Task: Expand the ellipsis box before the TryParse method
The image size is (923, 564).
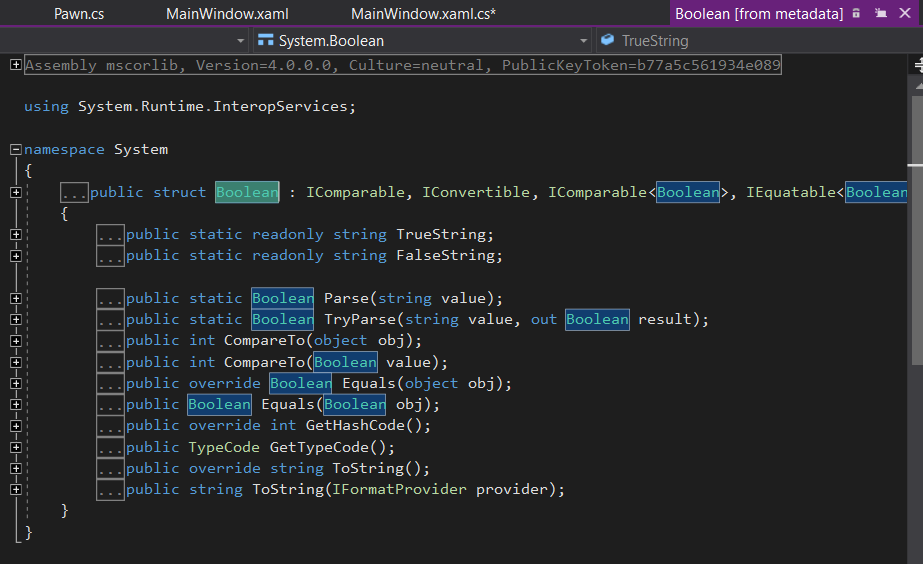Action: coord(110,320)
